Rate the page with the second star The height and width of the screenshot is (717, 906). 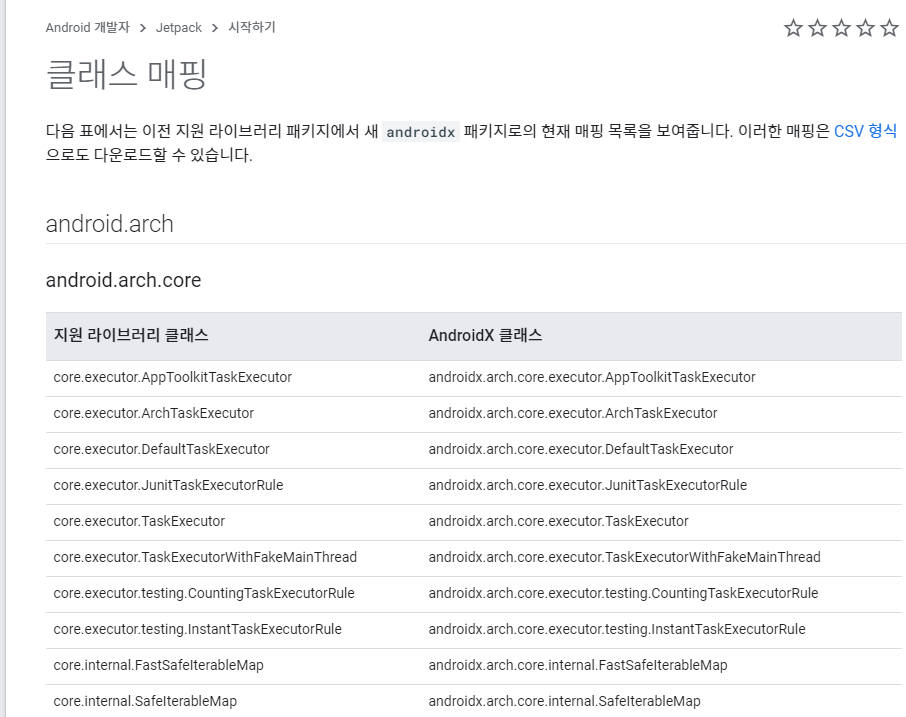817,28
